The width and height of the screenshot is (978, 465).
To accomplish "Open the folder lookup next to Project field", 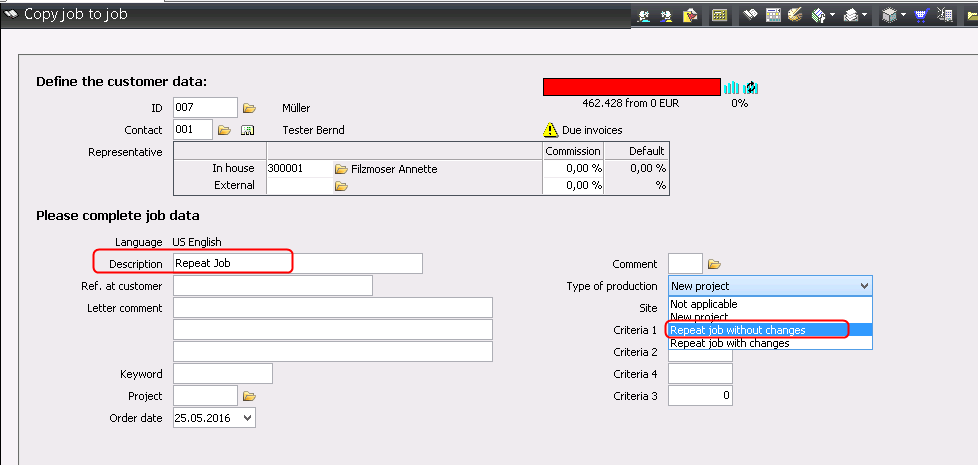I will [250, 396].
